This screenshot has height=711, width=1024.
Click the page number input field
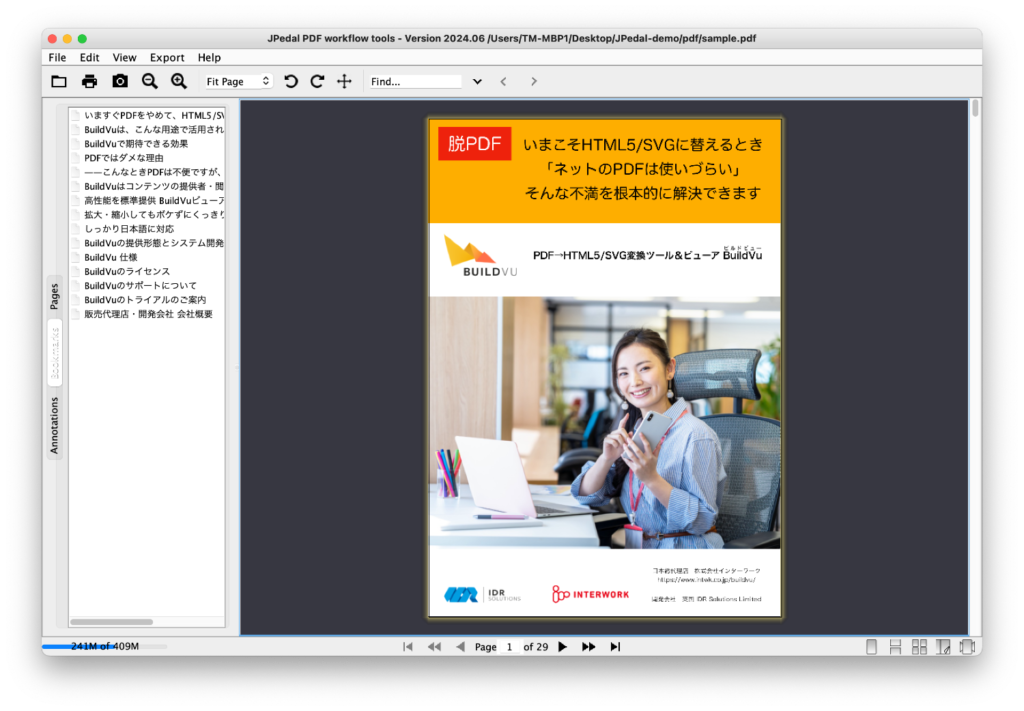[509, 647]
